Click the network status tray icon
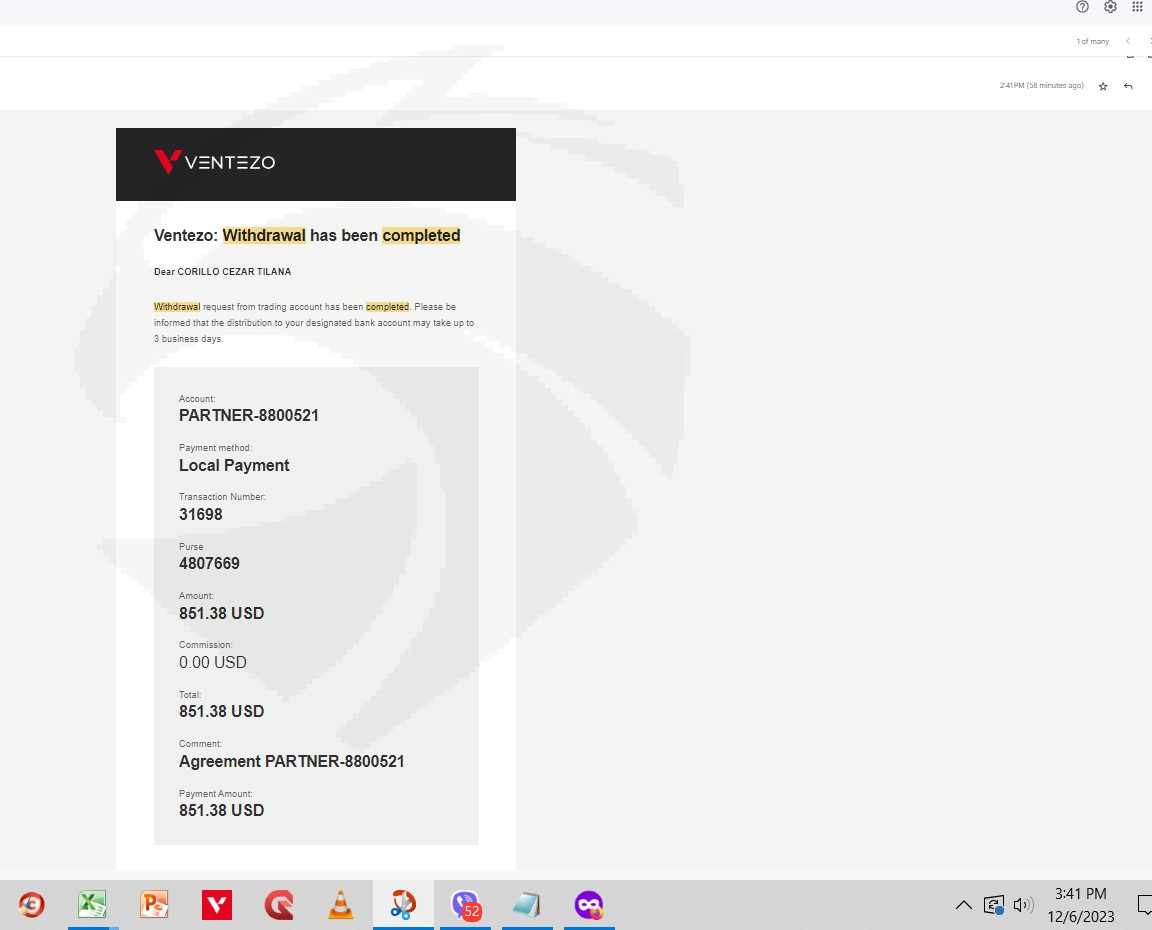Image resolution: width=1152 pixels, height=930 pixels. point(993,905)
